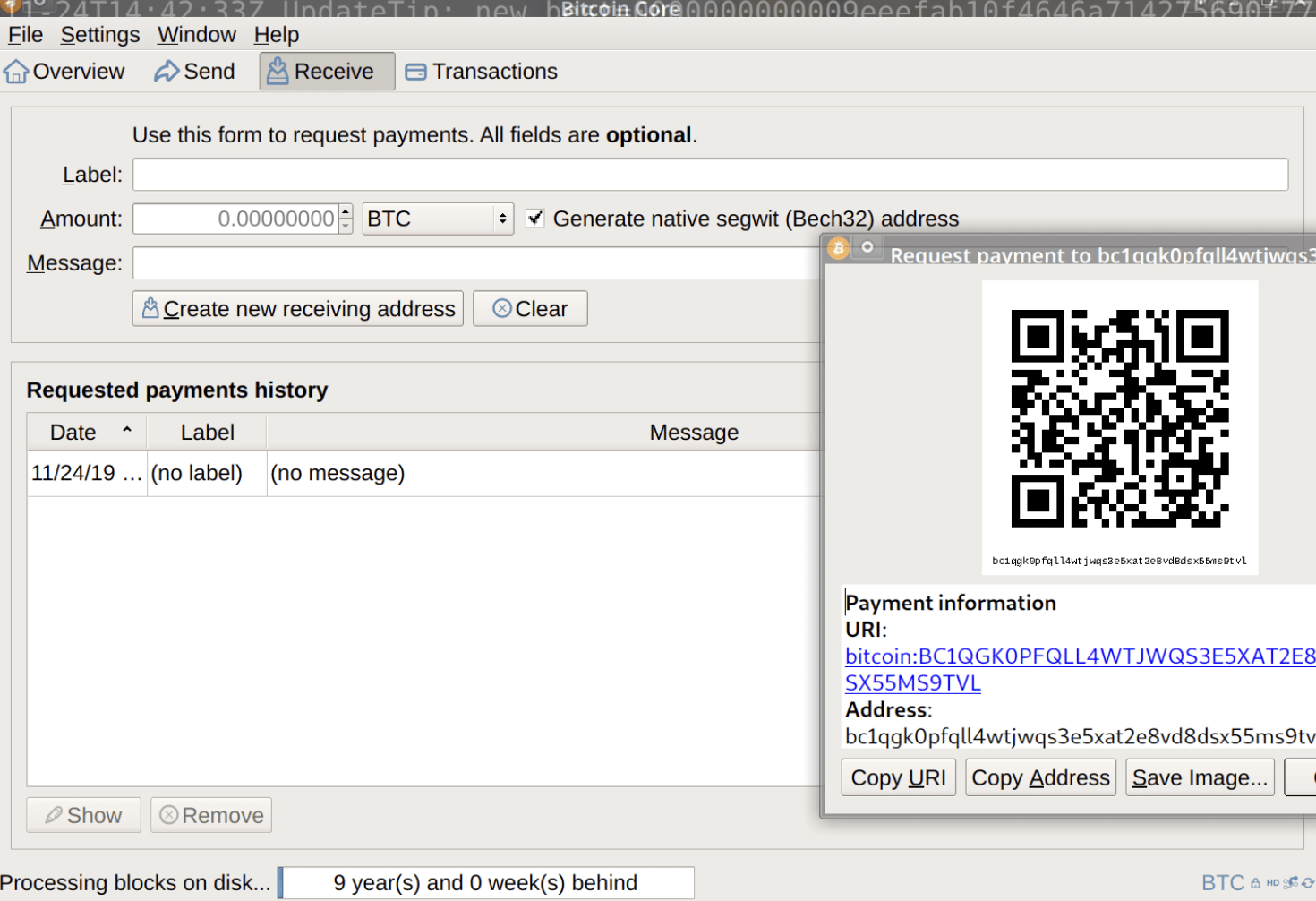This screenshot has height=901, width=1316.
Task: Click the Transactions card icon
Action: [x=415, y=72]
